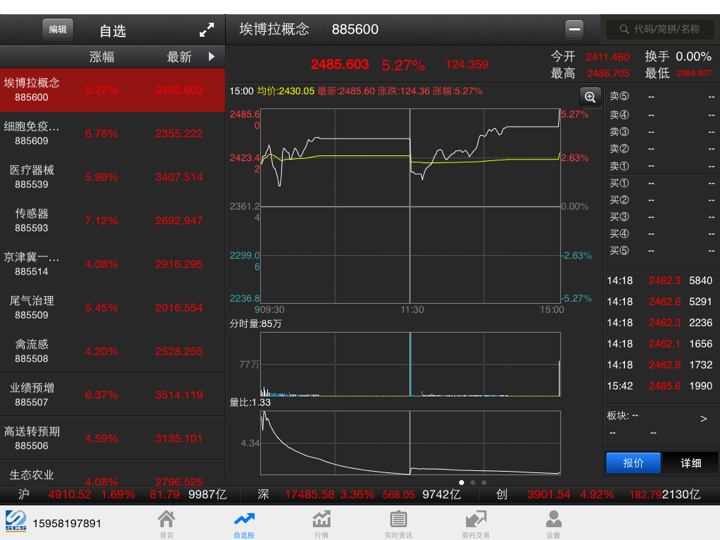The height and width of the screenshot is (540, 720).
Task: Switch to the 详细 detail view
Action: click(691, 463)
